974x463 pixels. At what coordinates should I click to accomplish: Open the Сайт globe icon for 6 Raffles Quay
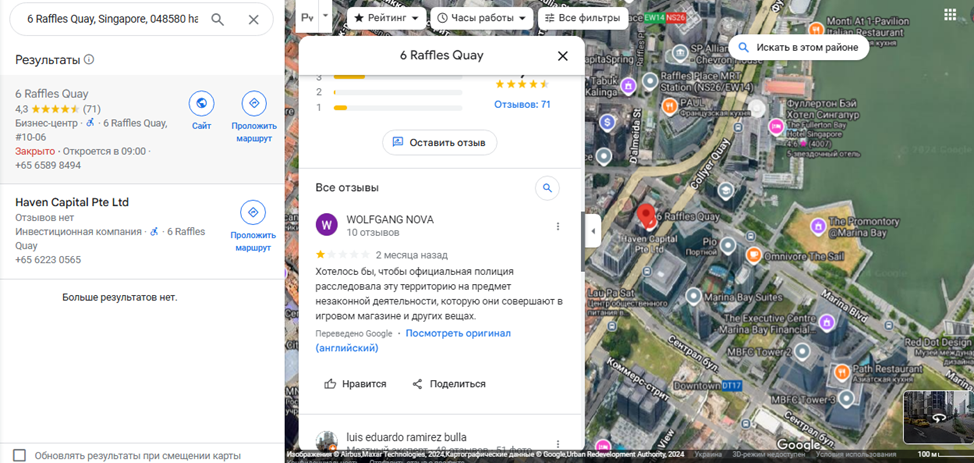201,103
